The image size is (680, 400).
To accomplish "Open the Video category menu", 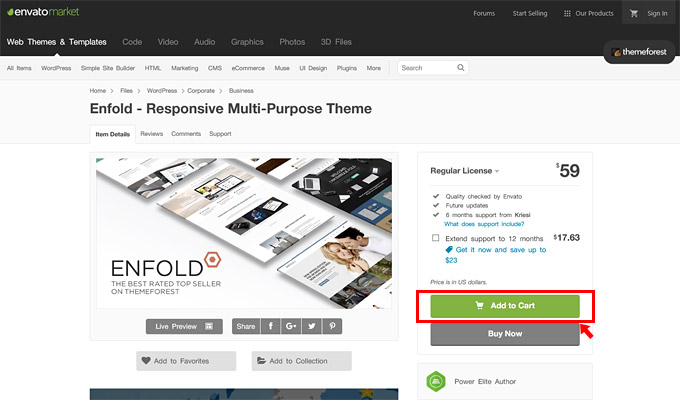I will coord(168,42).
